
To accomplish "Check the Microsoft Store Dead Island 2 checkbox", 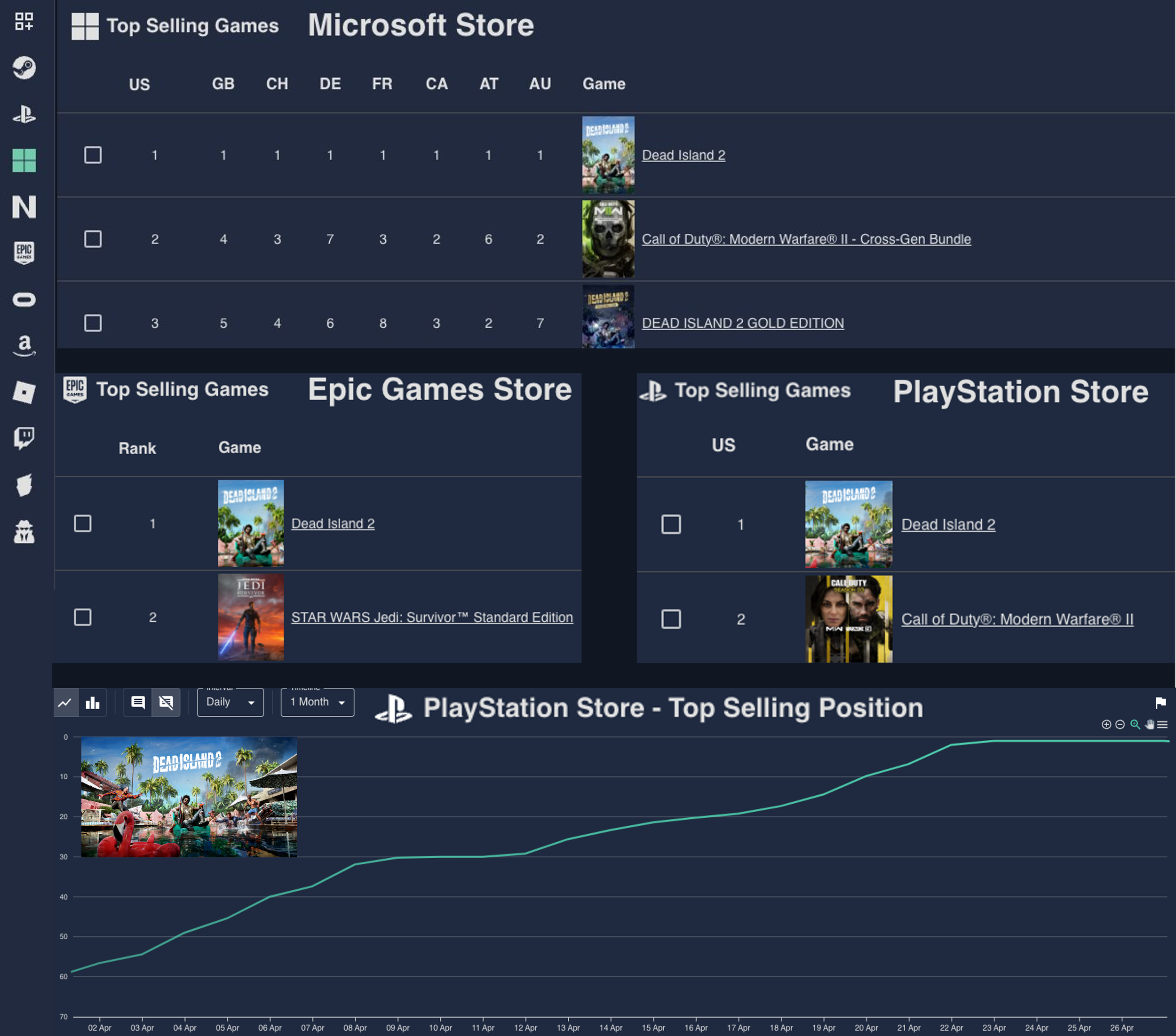I will click(x=93, y=155).
